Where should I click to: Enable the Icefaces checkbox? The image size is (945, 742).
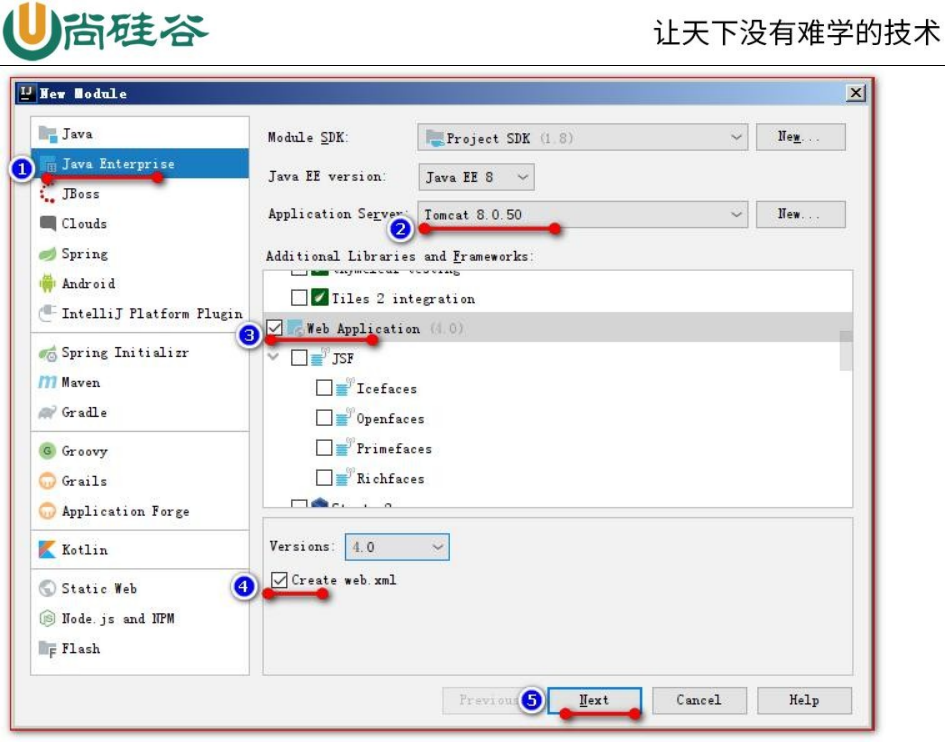[x=324, y=388]
